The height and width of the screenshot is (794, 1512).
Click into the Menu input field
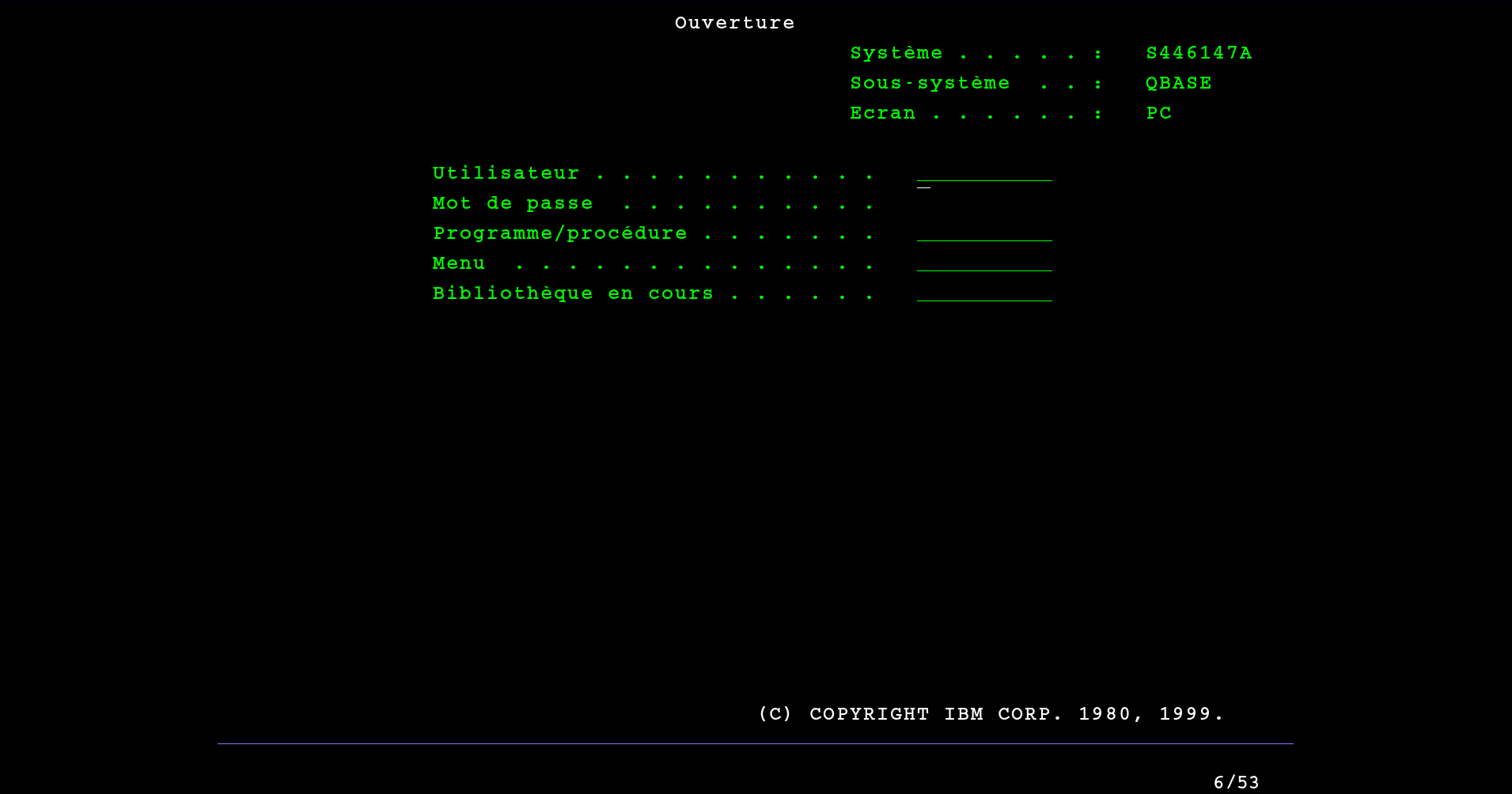click(983, 263)
